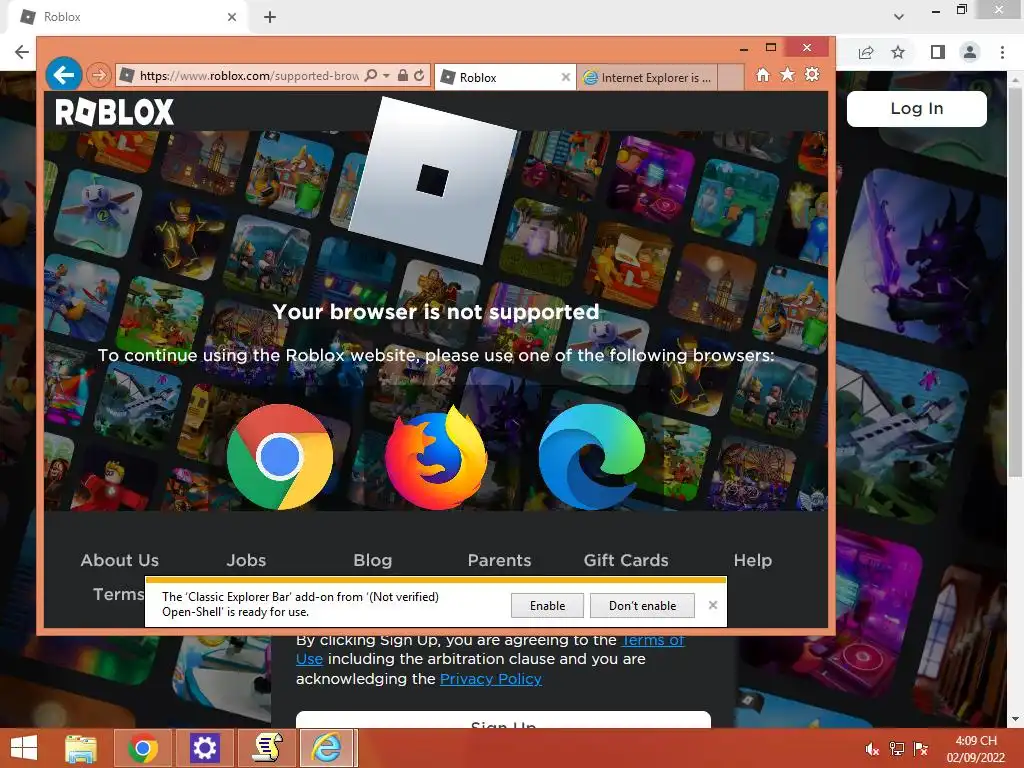Click the Sign Up button in Chrome window
1024x768 pixels.
503,720
